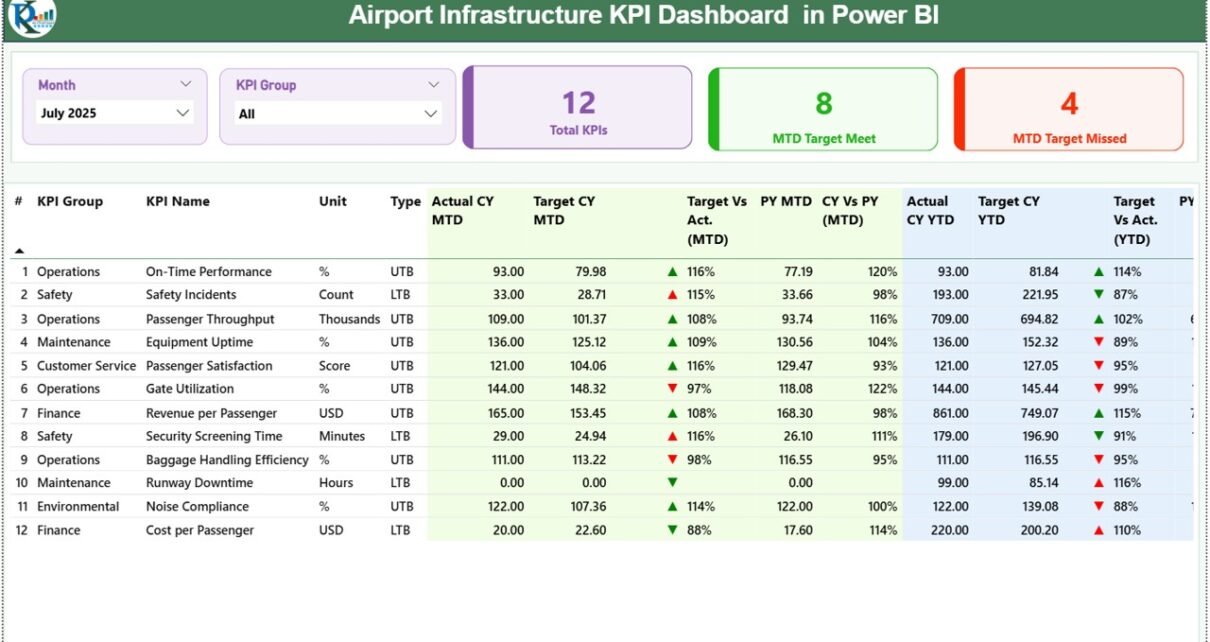Sort by the KPI Name column header
Screen dimensions: 1210x642
pyautogui.click(x=178, y=201)
